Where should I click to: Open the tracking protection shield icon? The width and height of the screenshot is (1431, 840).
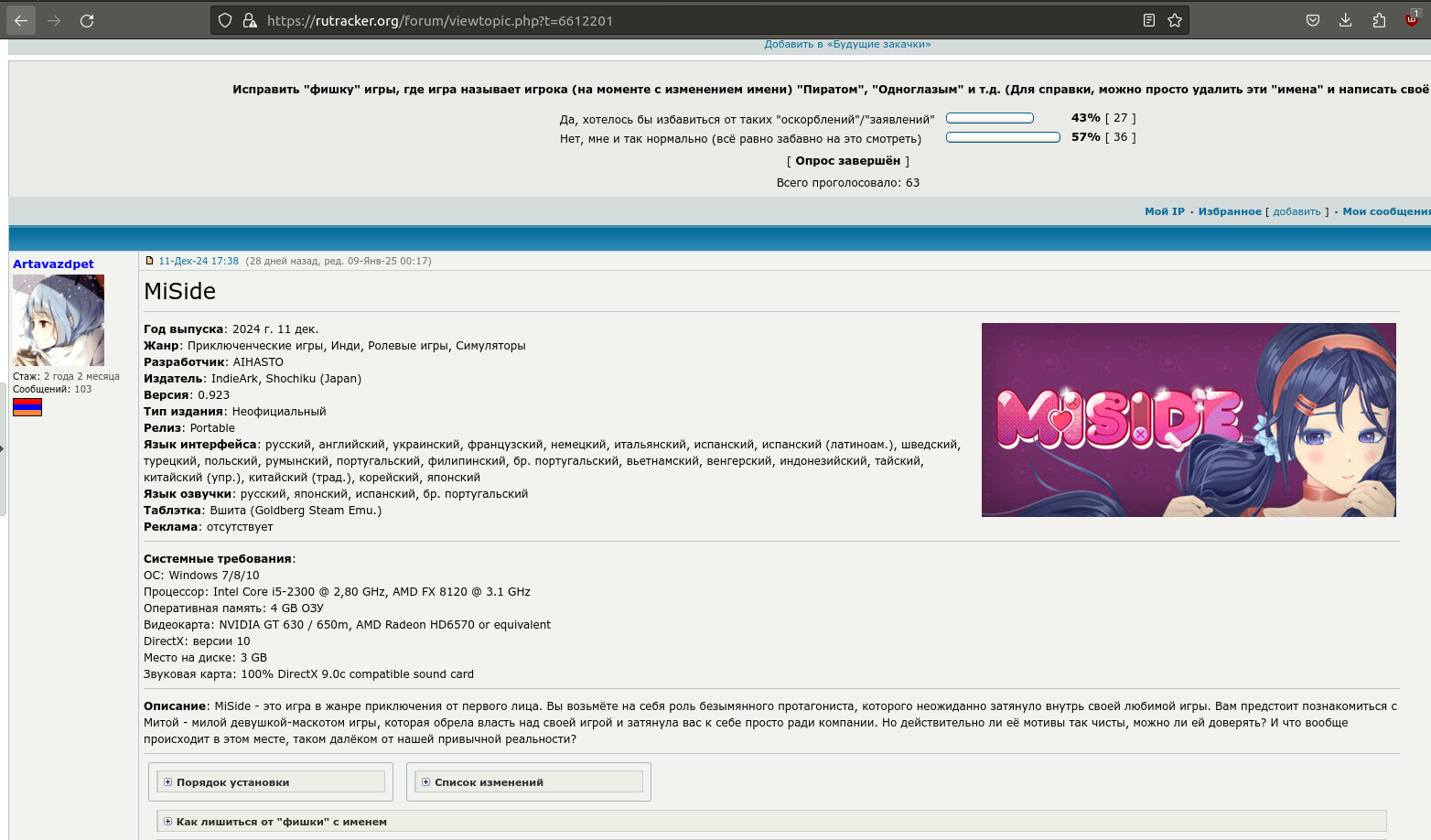225,20
